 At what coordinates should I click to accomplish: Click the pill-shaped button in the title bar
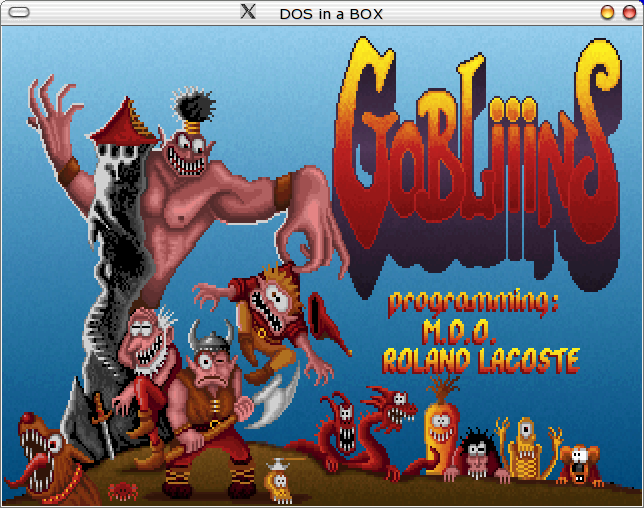pyautogui.click(x=19, y=13)
